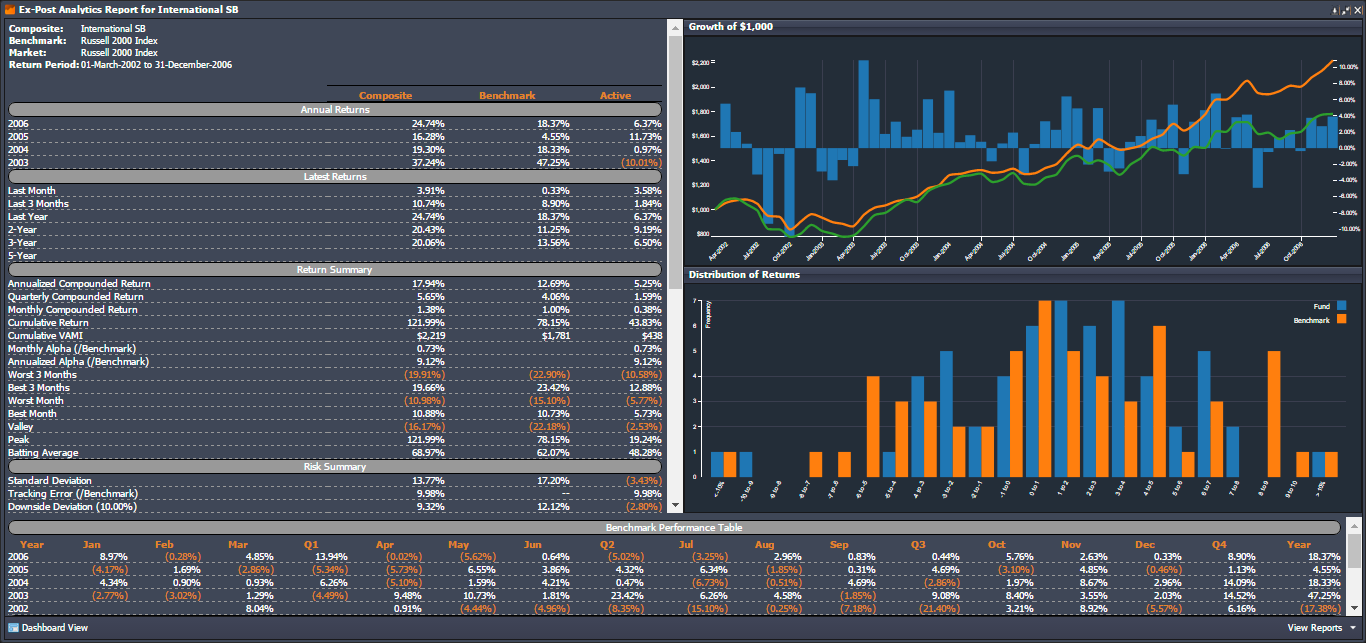Image resolution: width=1366 pixels, height=643 pixels.
Task: Click the Growth of $1,000 panel title
Action: tap(731, 27)
